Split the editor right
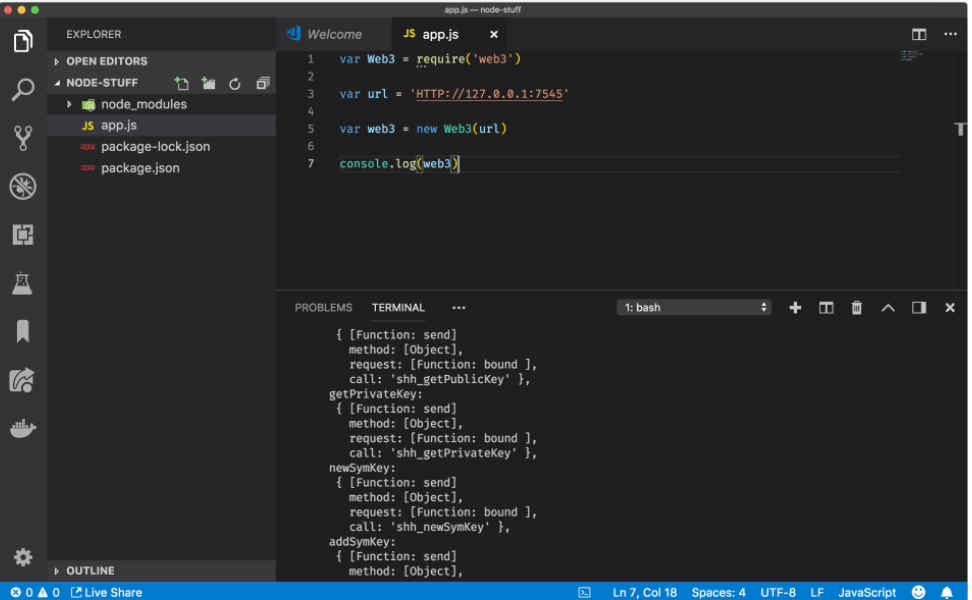This screenshot has width=972, height=600. point(919,34)
